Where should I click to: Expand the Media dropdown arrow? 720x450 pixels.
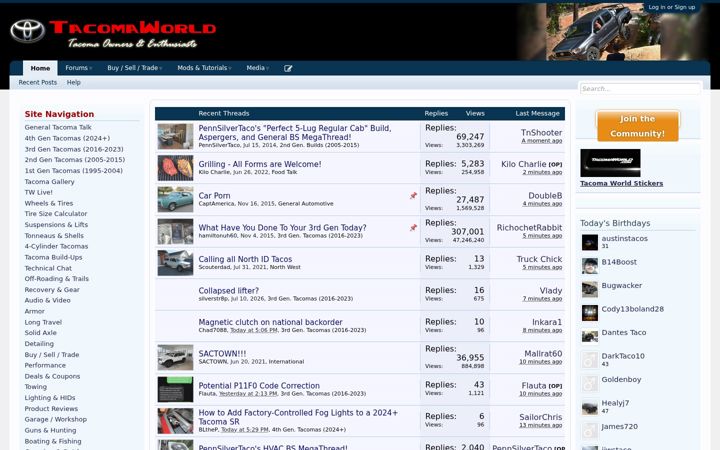pos(268,68)
